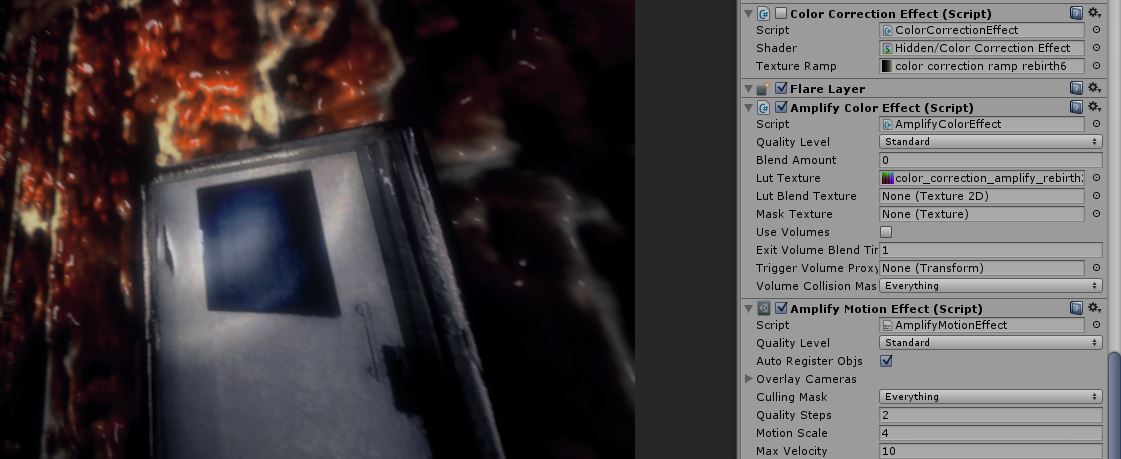1121x459 pixels.
Task: Click the Flare Layer component icon
Action: point(764,89)
